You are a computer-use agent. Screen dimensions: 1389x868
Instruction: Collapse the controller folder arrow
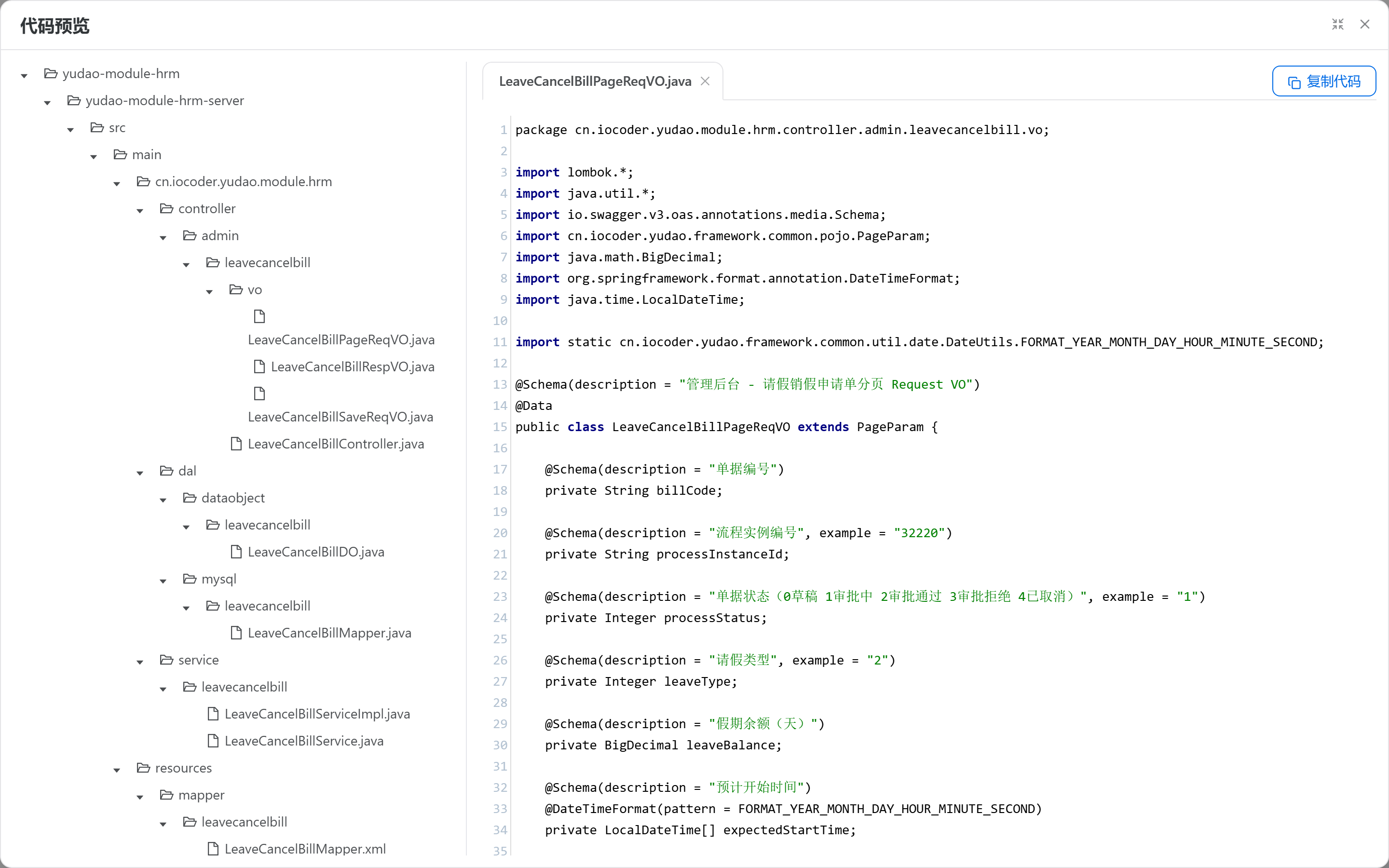[x=140, y=211]
